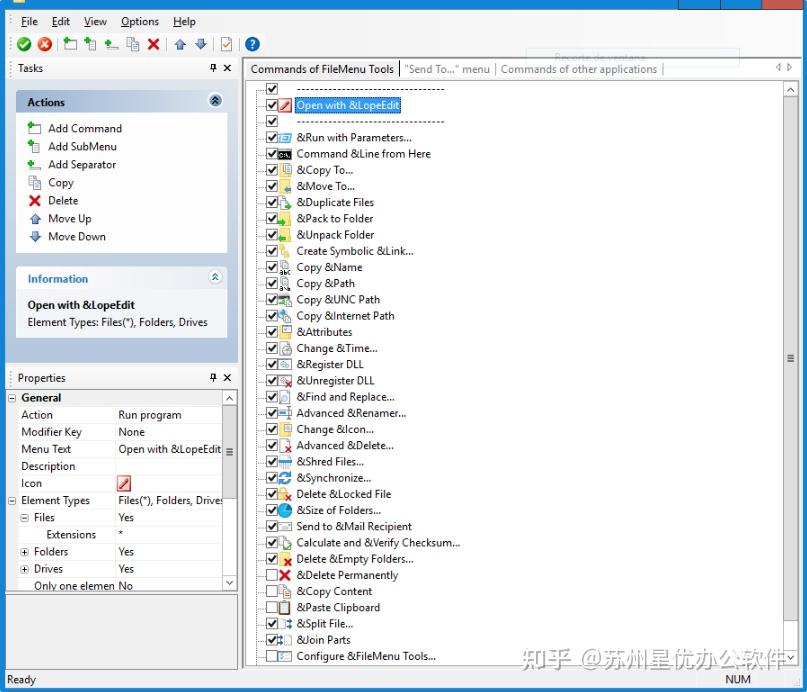
Task: Open the Options menu
Action: click(140, 22)
